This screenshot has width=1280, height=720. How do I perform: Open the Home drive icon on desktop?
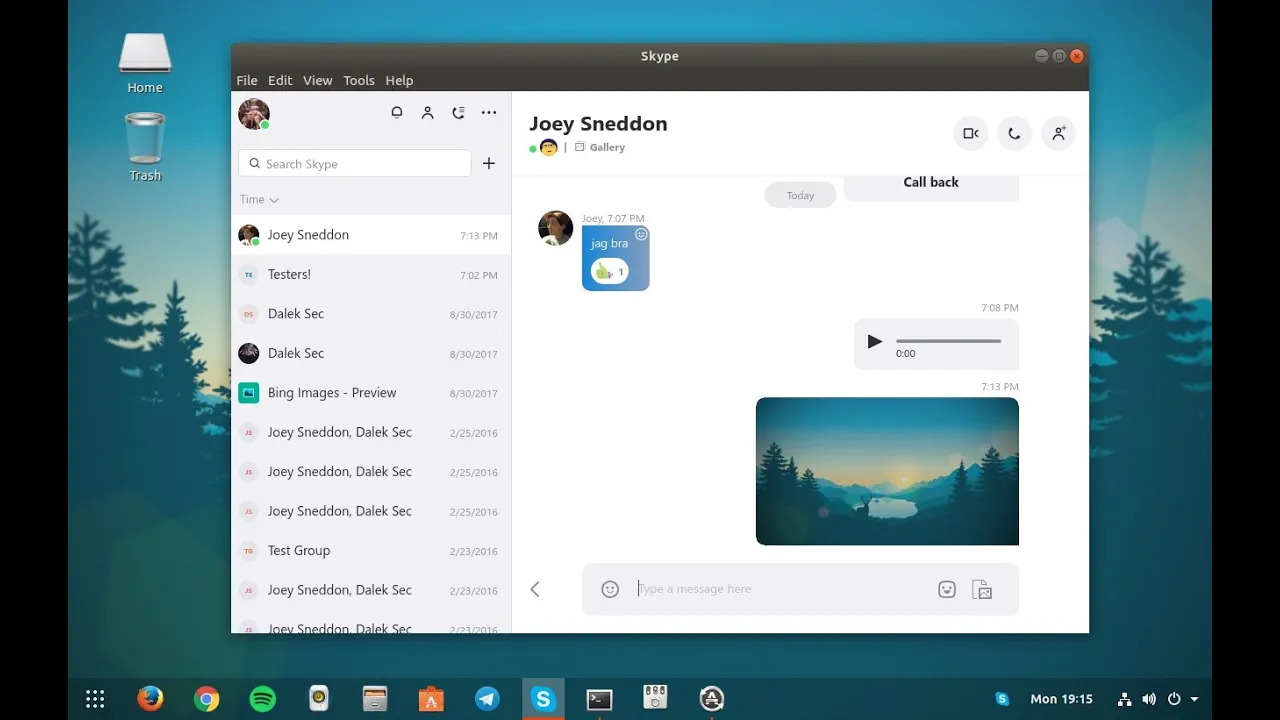(145, 63)
